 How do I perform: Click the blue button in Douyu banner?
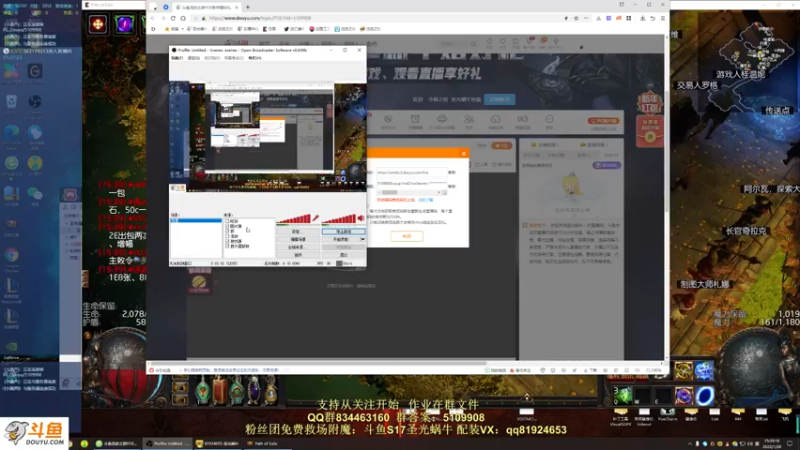click(x=499, y=99)
